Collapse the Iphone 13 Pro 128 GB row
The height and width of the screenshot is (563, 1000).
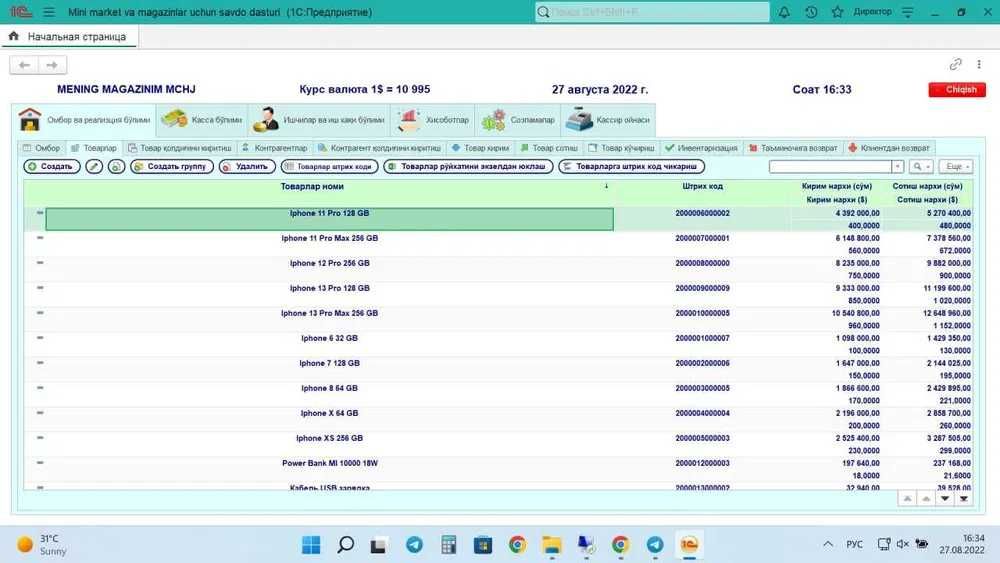tap(40, 288)
